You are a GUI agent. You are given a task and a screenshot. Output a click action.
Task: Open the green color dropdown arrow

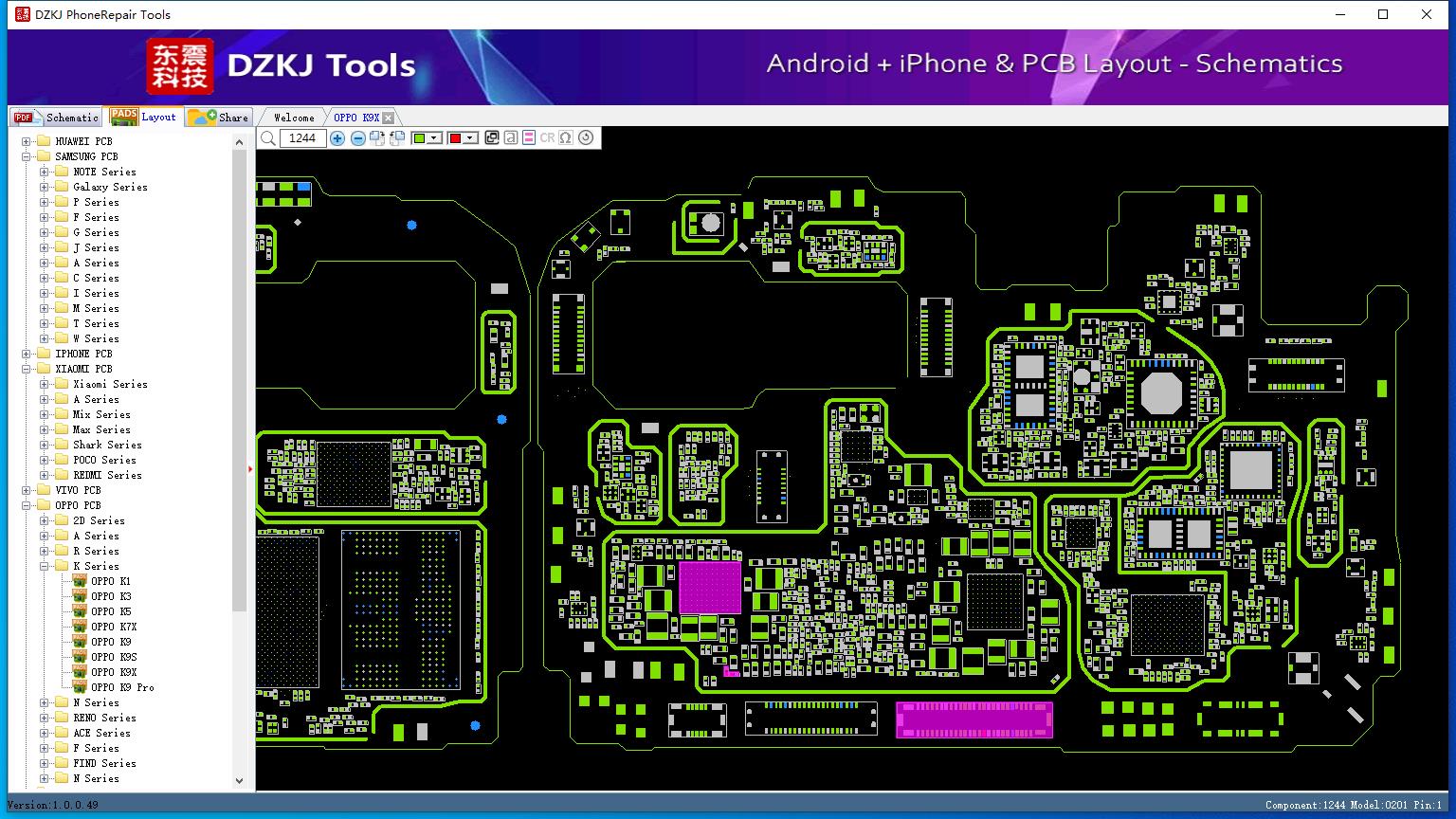pos(434,138)
